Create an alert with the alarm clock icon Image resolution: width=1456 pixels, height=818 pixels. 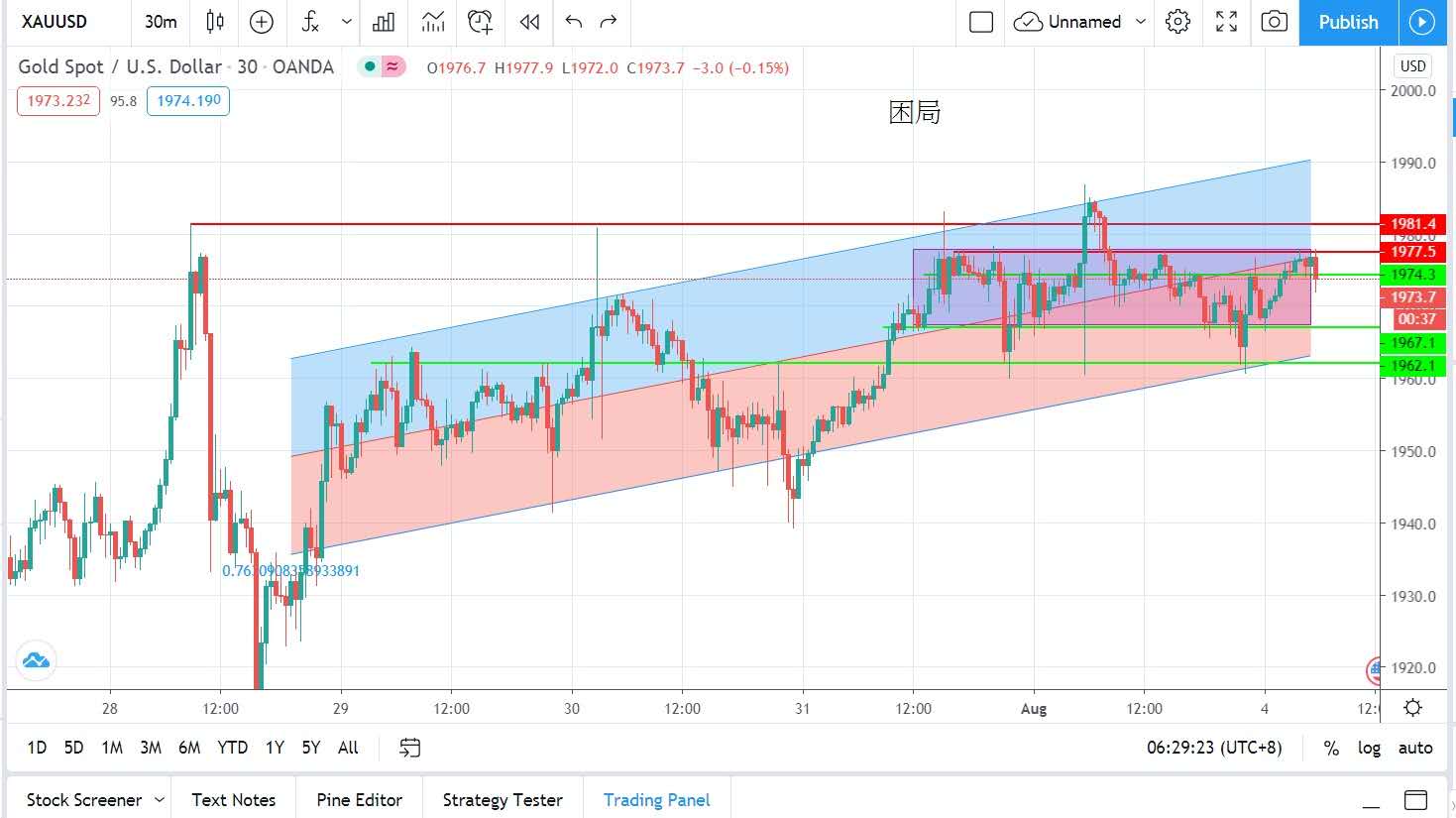[x=481, y=22]
